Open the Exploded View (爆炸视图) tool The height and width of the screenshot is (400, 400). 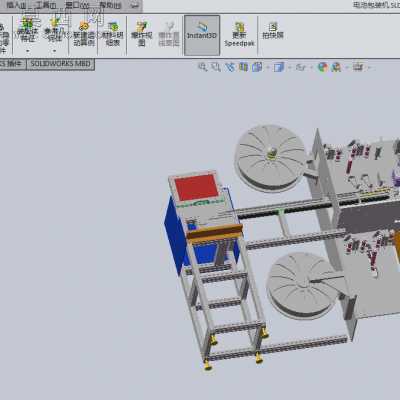coord(142,34)
